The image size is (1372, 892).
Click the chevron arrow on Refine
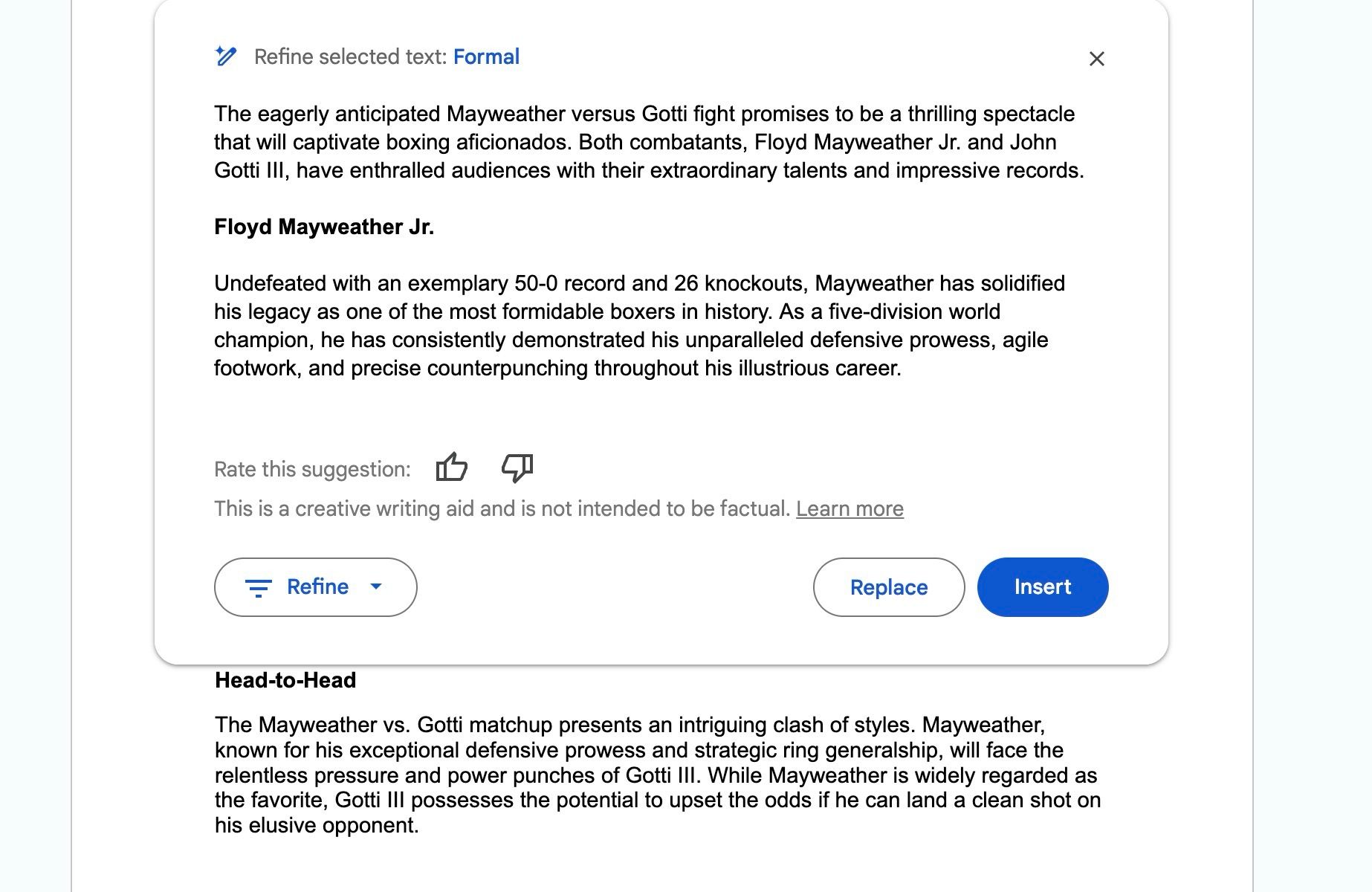point(377,587)
